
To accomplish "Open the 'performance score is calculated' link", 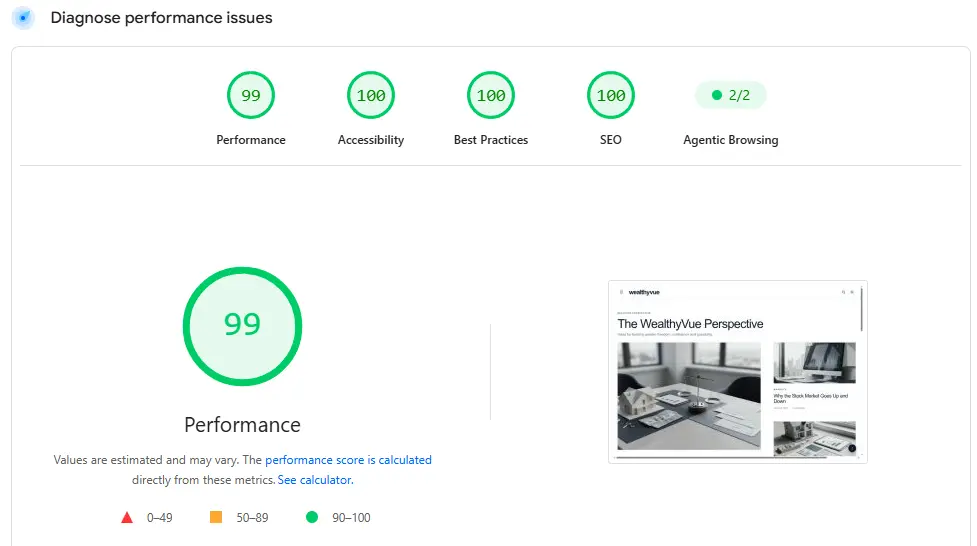I will point(348,460).
